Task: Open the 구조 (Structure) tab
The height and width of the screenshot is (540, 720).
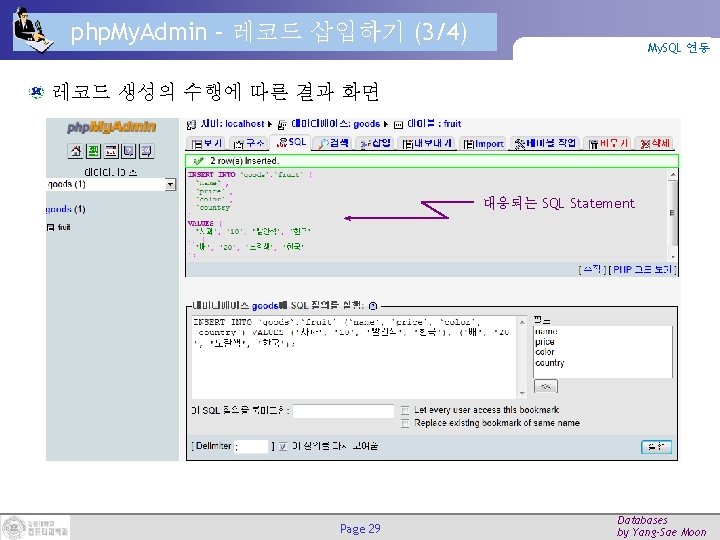Action: click(249, 144)
